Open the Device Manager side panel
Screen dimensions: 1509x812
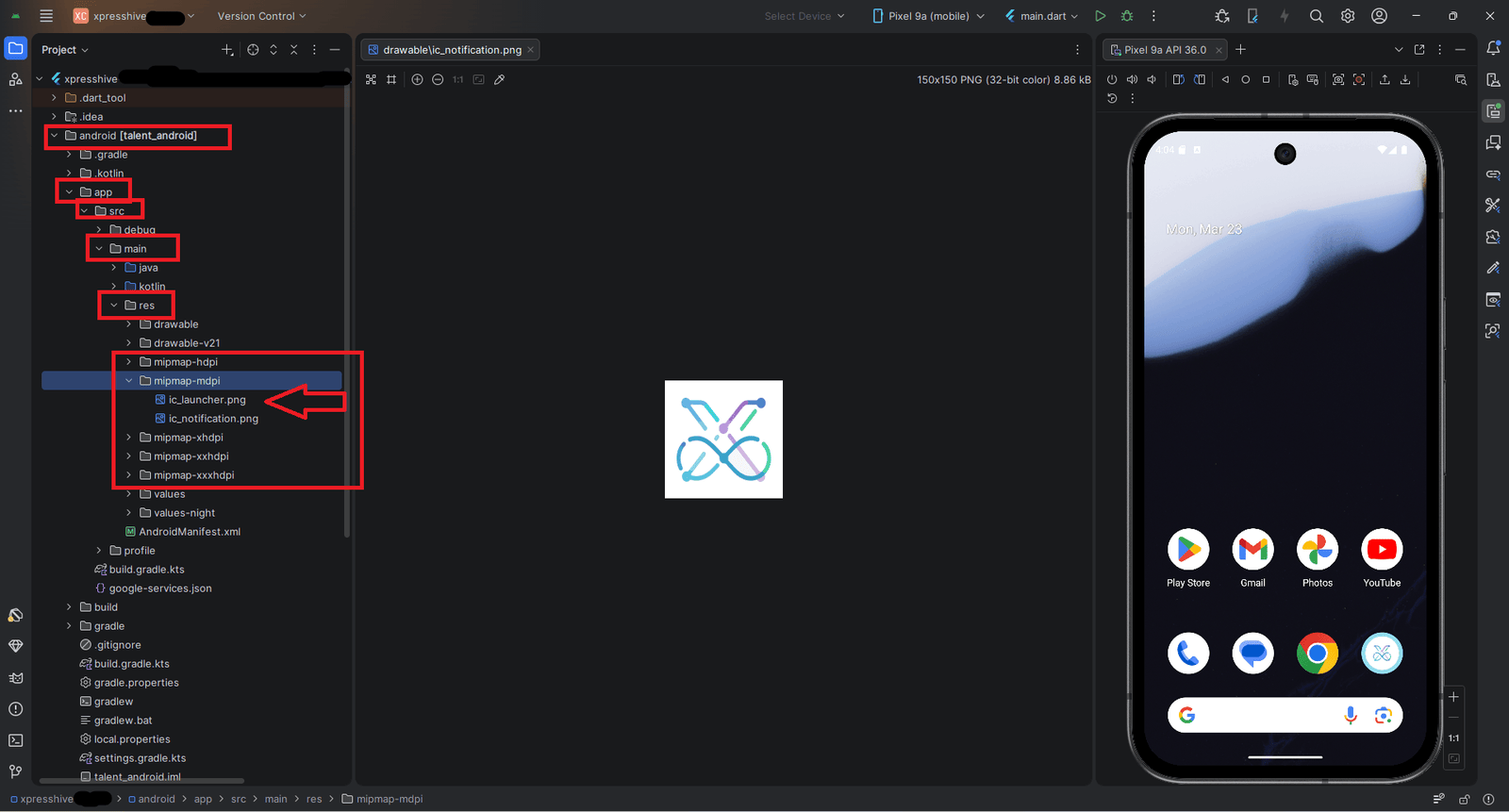pyautogui.click(x=1493, y=80)
